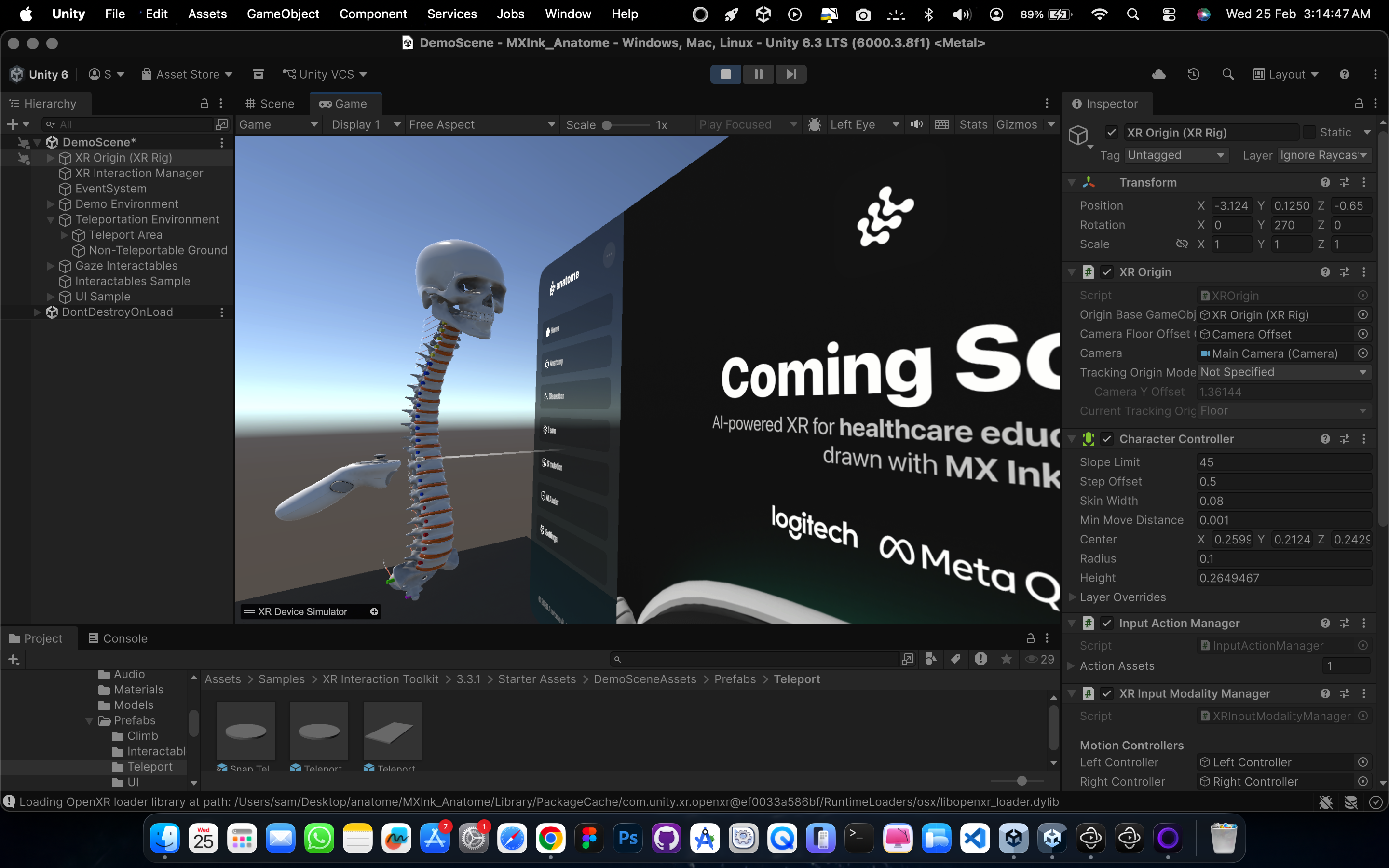Open the Undo History icon
The height and width of the screenshot is (868, 1389).
click(1193, 74)
